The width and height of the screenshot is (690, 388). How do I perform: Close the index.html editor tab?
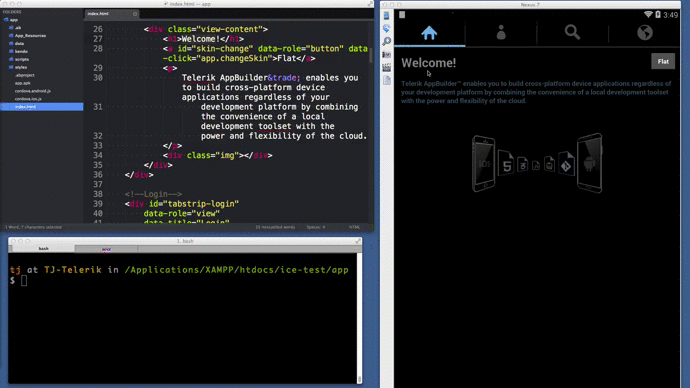(135, 14)
